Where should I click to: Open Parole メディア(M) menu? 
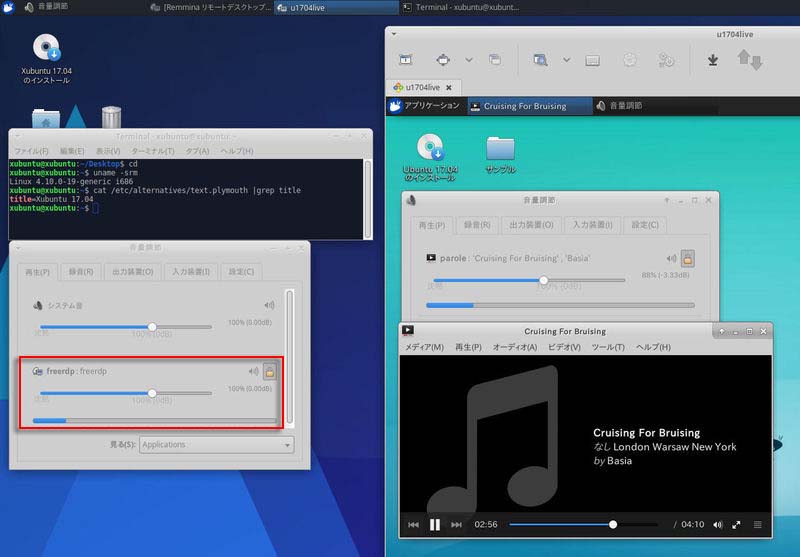coord(424,347)
